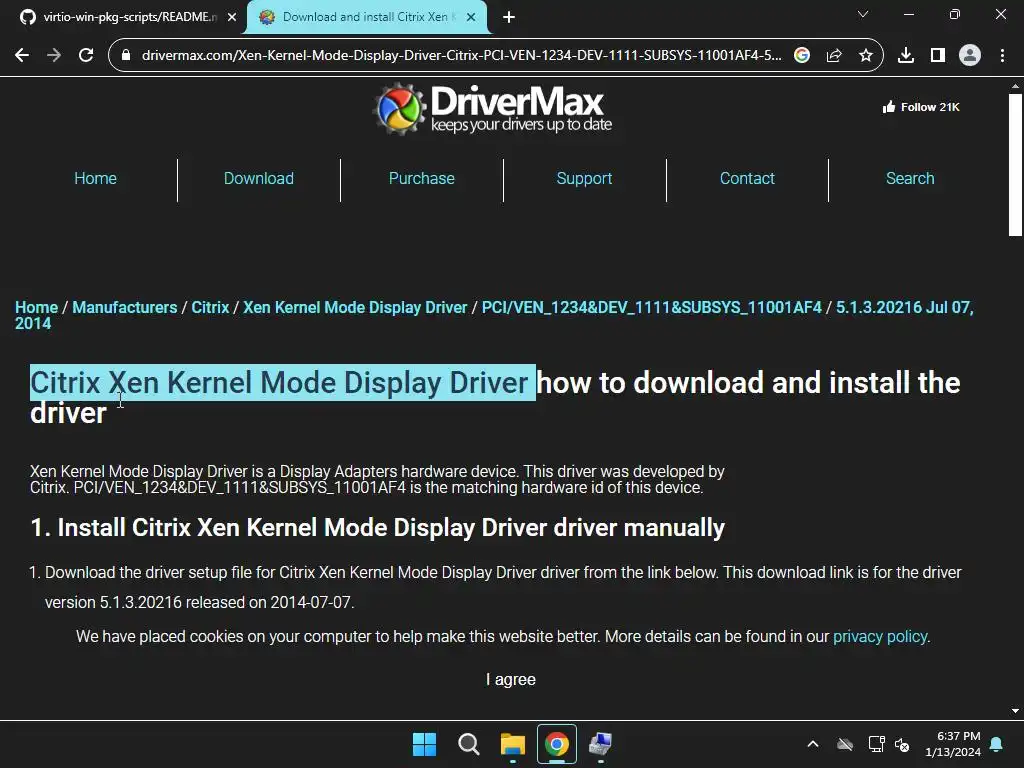Reload the DriverMax page
This screenshot has height=768, width=1024.
pos(86,56)
